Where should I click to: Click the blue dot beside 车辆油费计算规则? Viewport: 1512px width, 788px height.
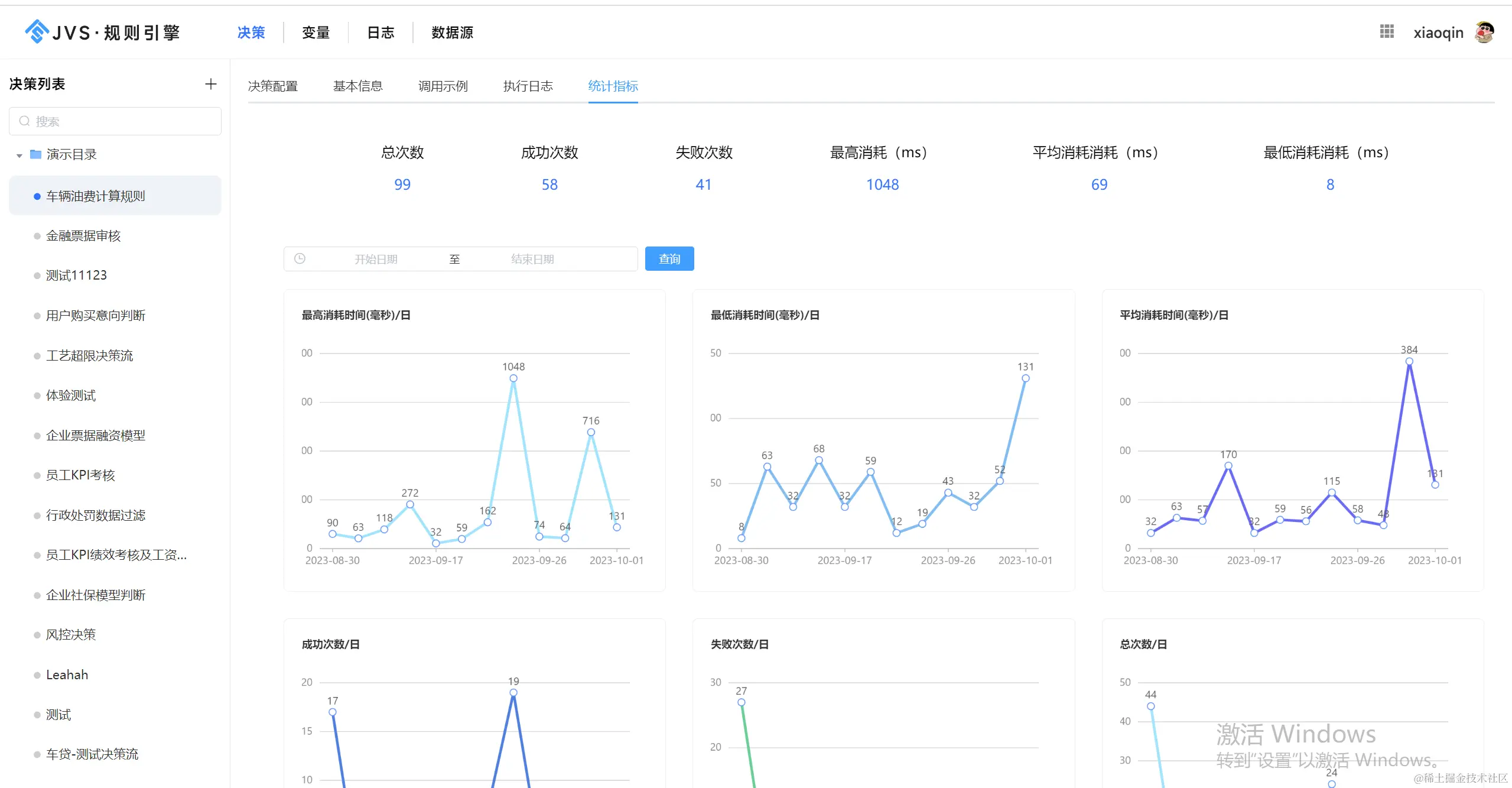pyautogui.click(x=37, y=196)
